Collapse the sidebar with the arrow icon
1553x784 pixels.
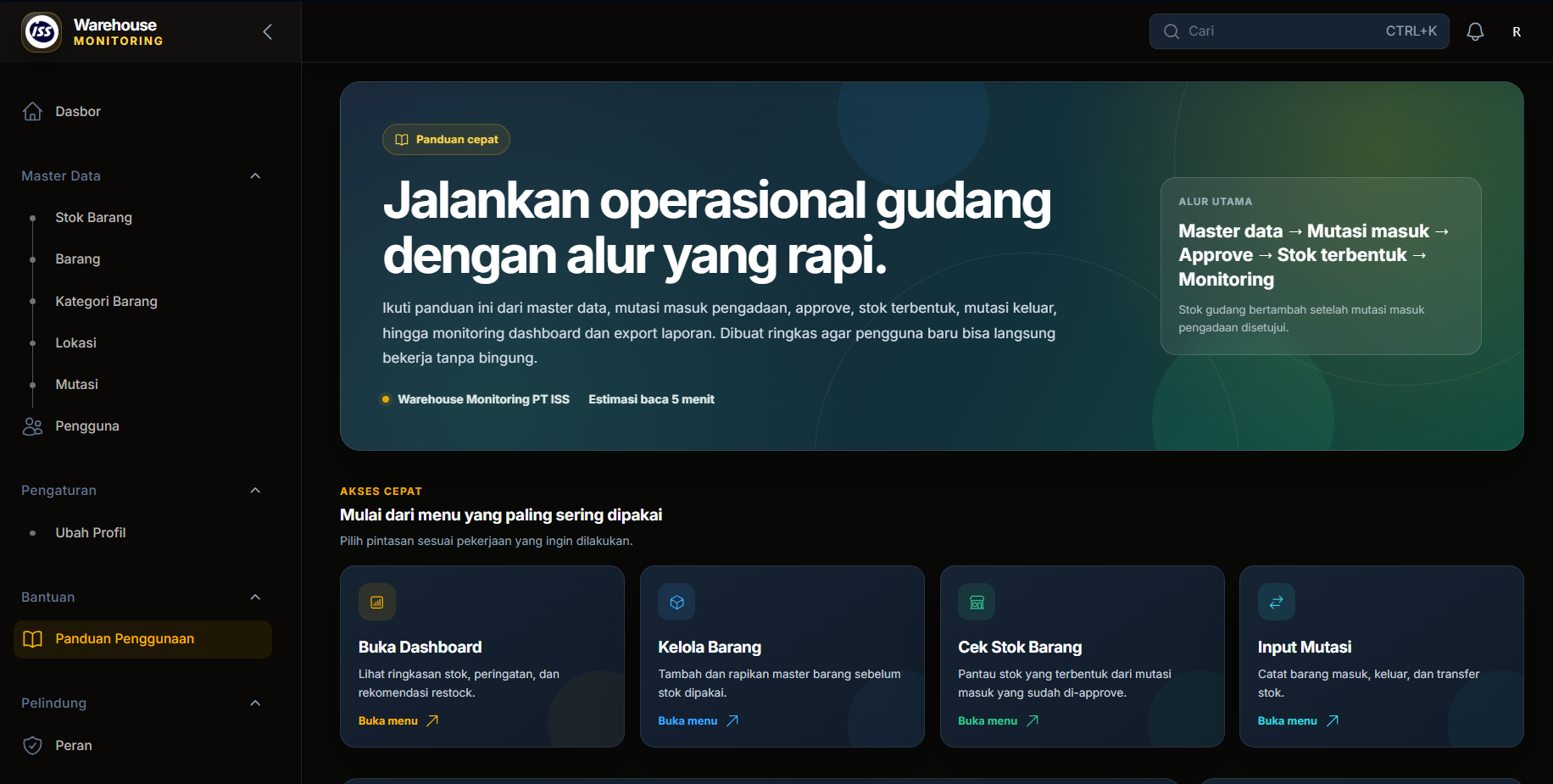tap(267, 31)
